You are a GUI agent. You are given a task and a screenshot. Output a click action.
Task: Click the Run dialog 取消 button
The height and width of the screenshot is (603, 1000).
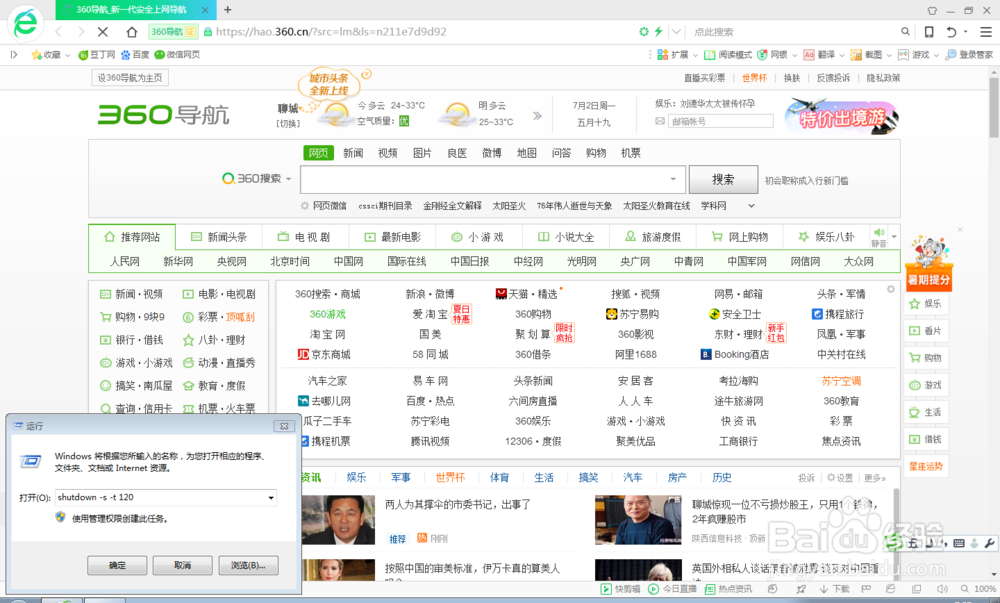click(182, 565)
